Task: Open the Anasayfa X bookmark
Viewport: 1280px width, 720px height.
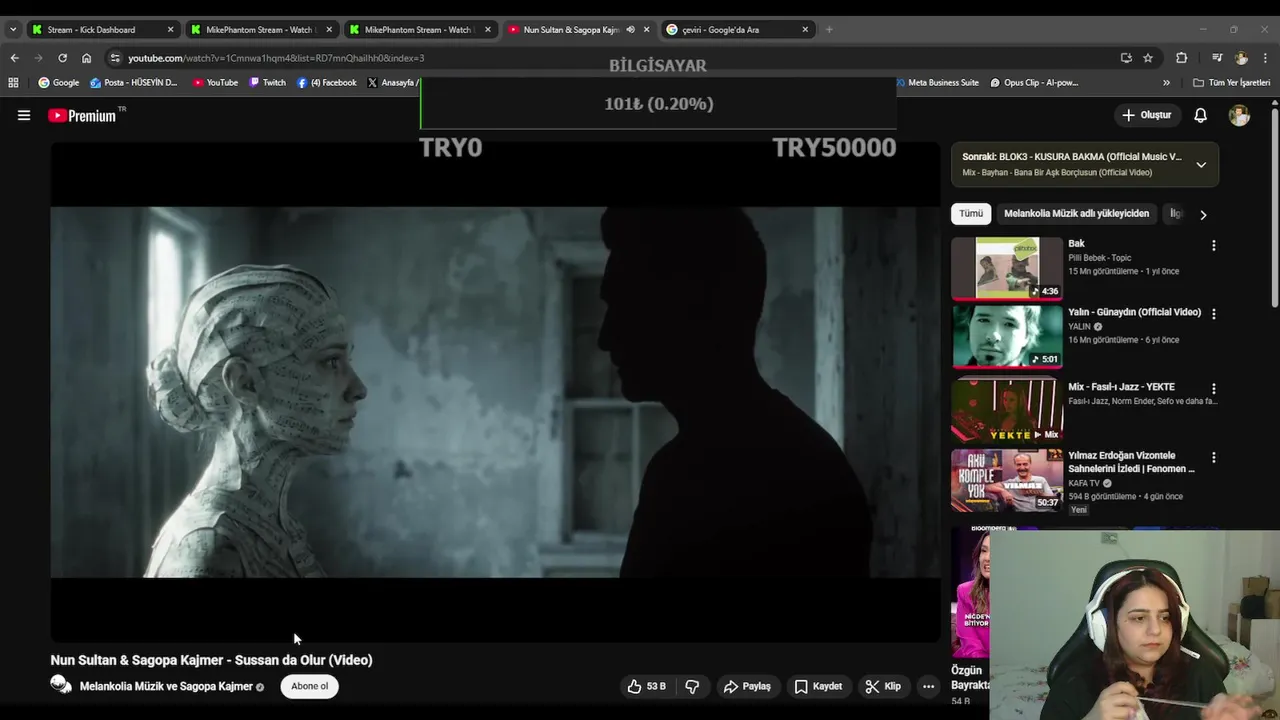Action: coord(393,83)
